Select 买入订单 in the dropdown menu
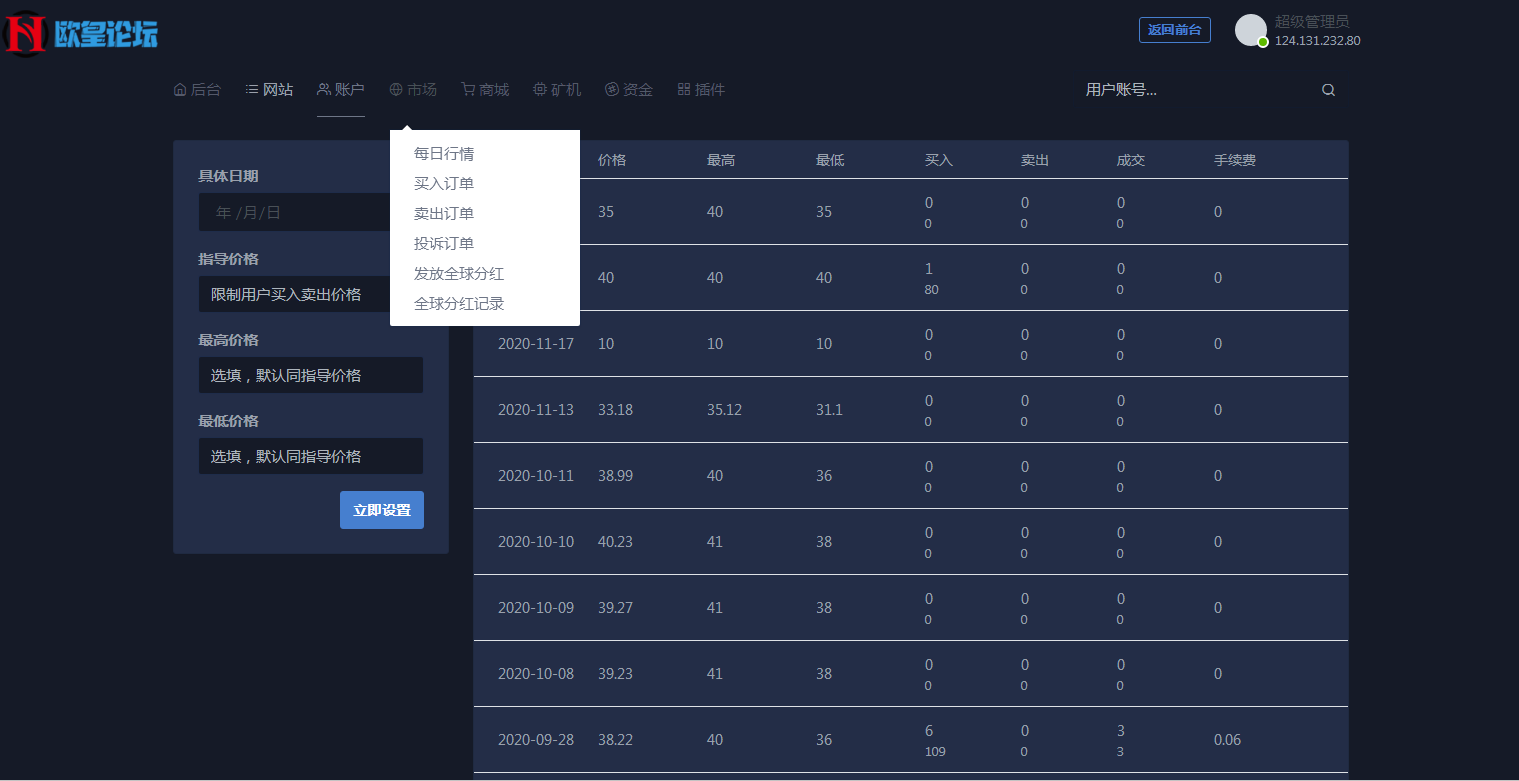The width and height of the screenshot is (1519, 781). click(442, 183)
